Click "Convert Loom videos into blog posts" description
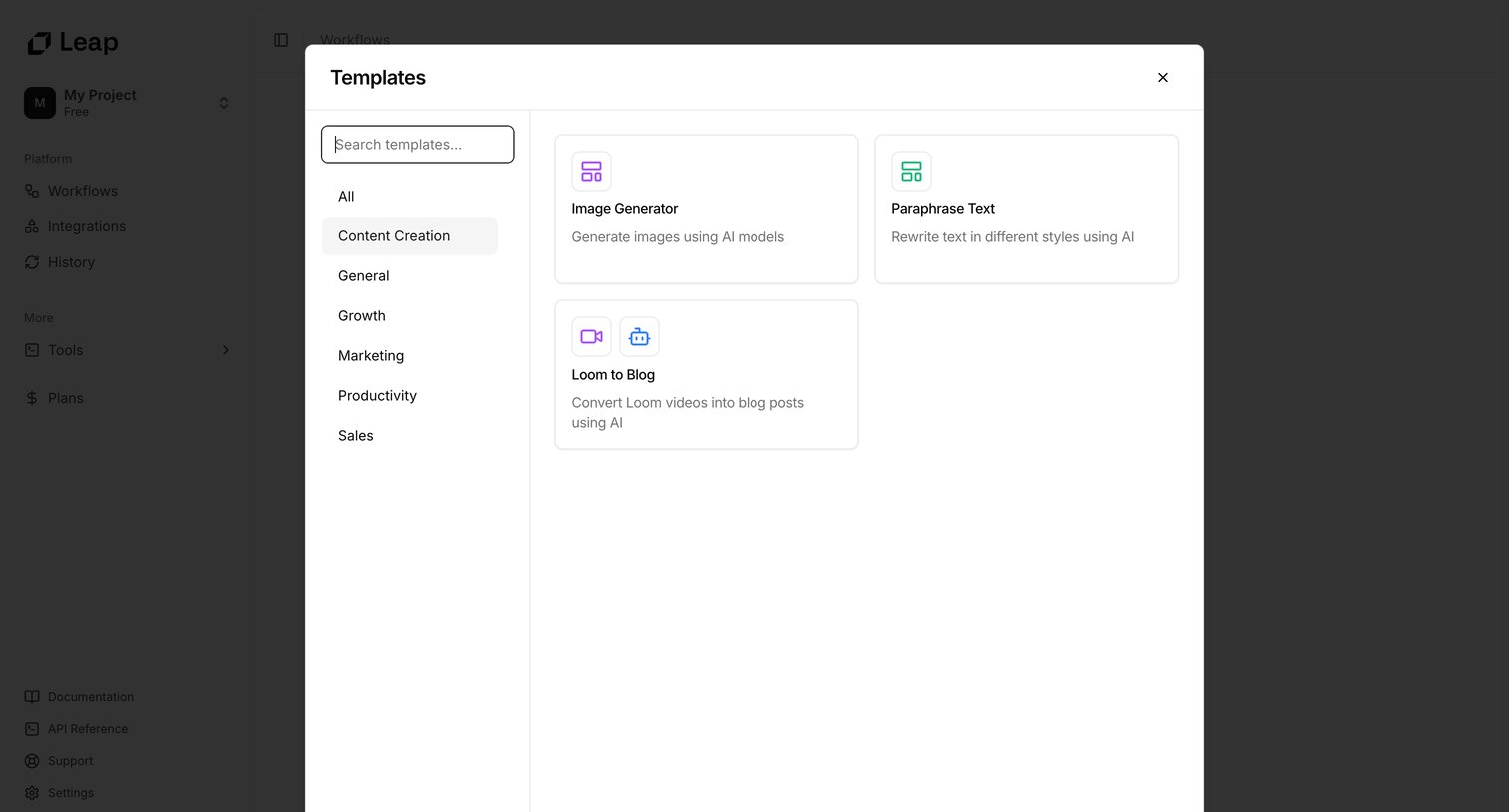Viewport: 1509px width, 812px height. pyautogui.click(x=688, y=413)
